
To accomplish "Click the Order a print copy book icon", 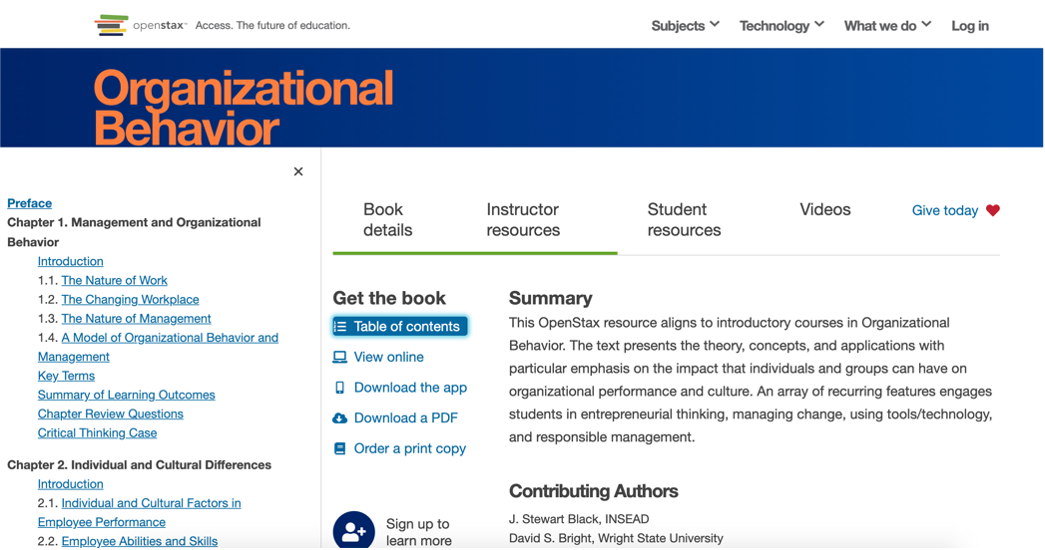I will 340,449.
